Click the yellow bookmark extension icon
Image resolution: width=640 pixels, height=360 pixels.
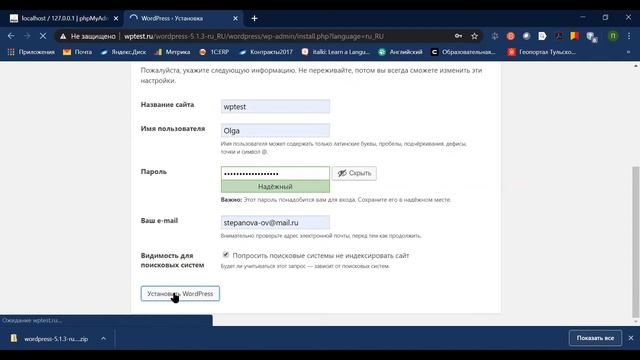pyautogui.click(x=575, y=36)
